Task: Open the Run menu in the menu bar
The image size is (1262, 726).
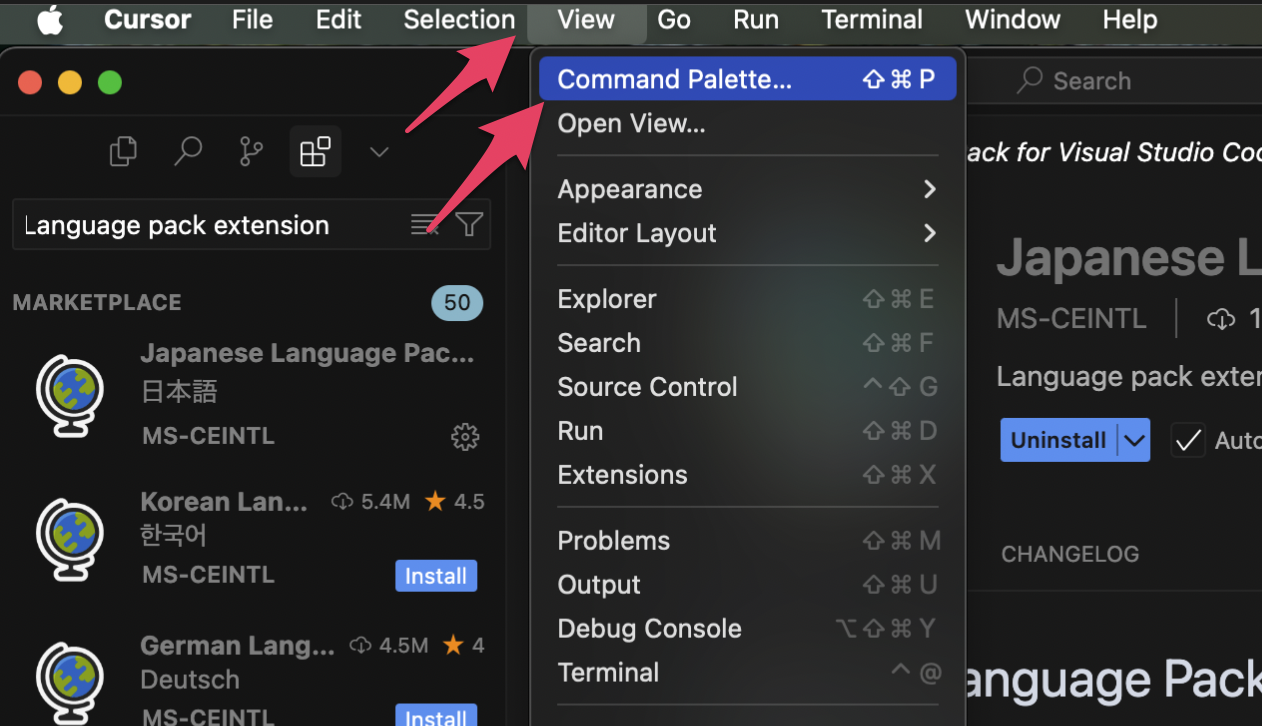Action: click(x=756, y=20)
